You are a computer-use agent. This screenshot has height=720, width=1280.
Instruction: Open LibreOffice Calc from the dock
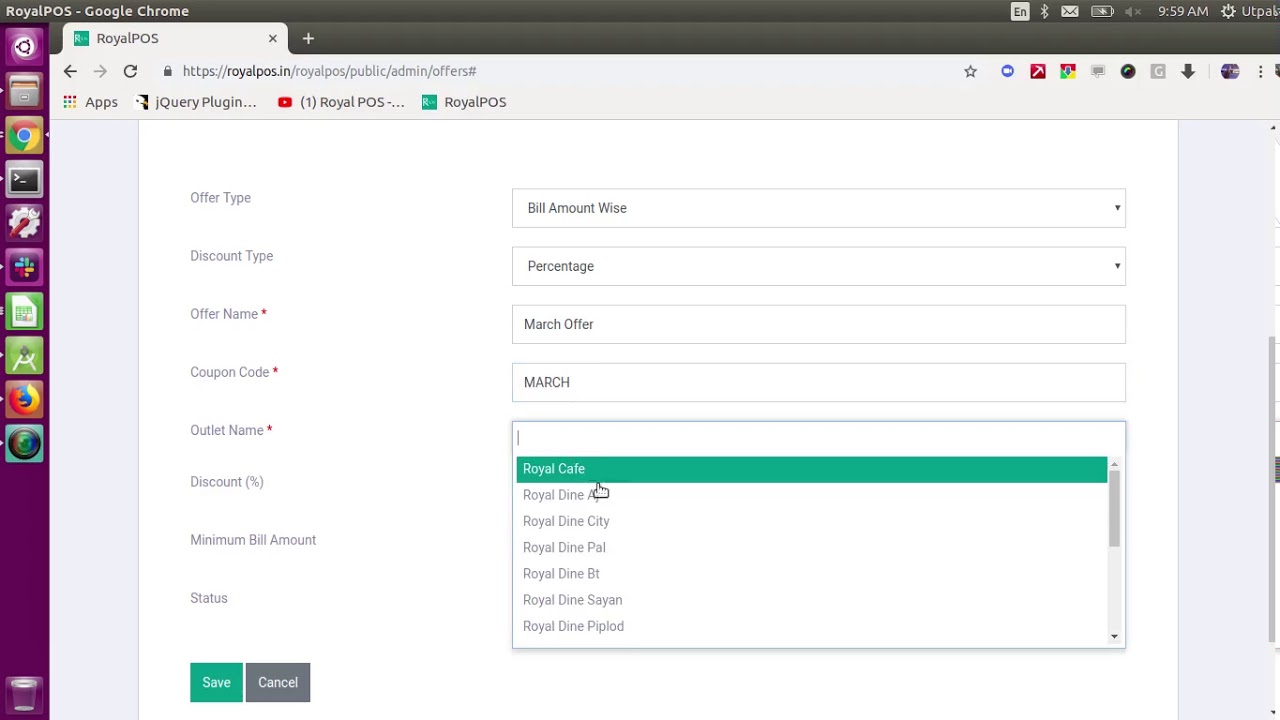coord(24,311)
